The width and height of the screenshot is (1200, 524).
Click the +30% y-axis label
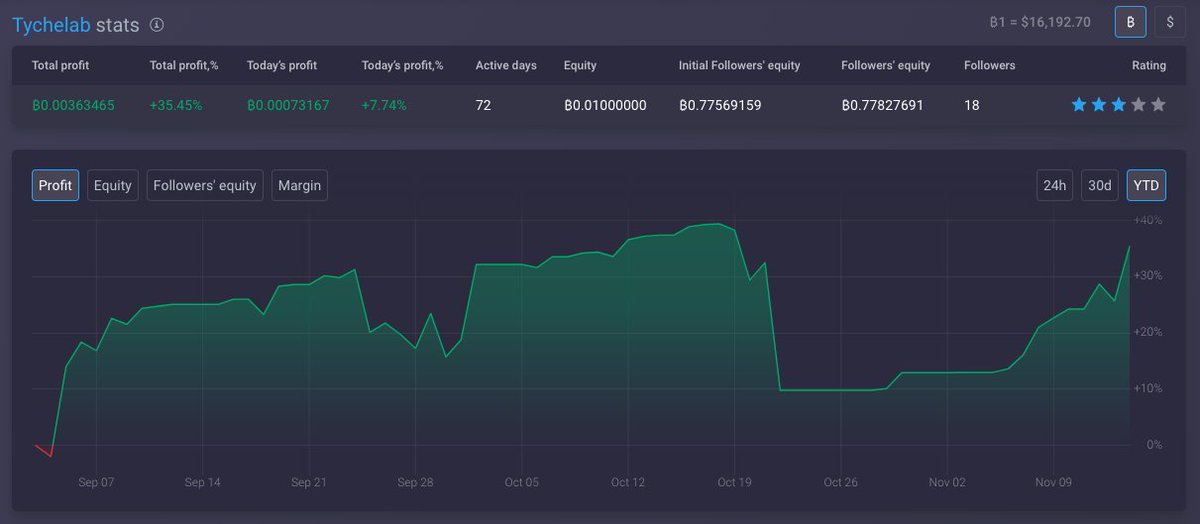pos(1147,276)
